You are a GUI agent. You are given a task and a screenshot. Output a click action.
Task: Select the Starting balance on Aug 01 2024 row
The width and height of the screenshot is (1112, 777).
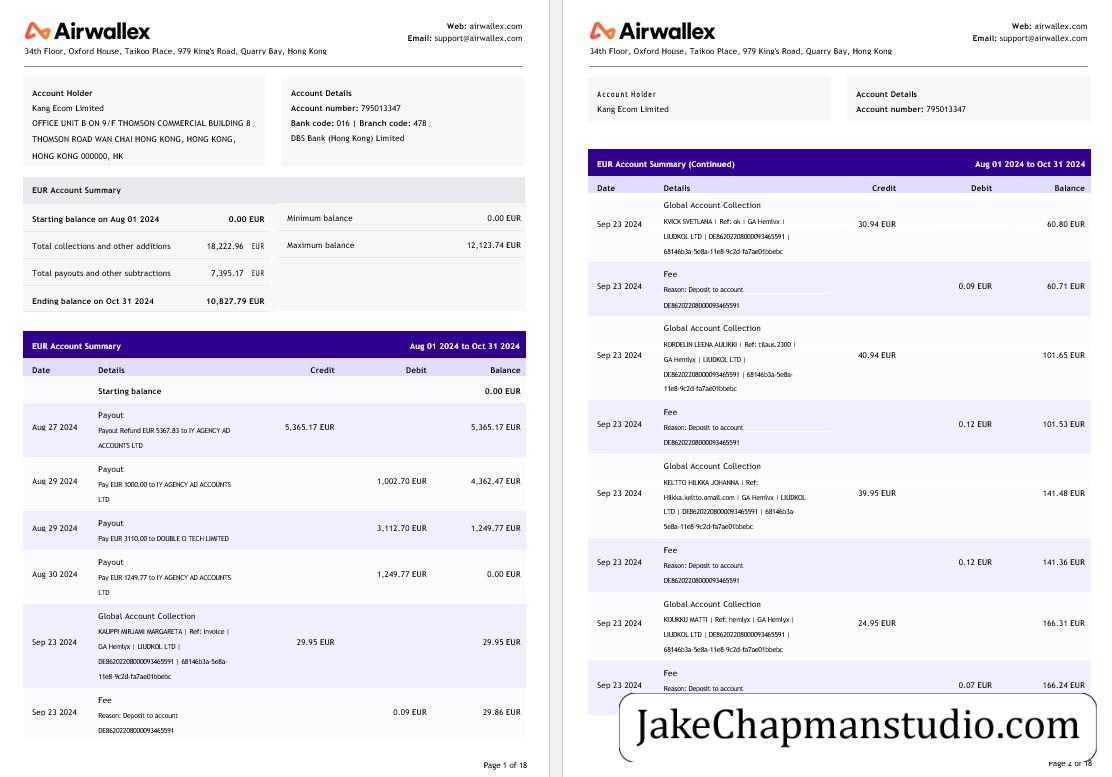coord(148,219)
